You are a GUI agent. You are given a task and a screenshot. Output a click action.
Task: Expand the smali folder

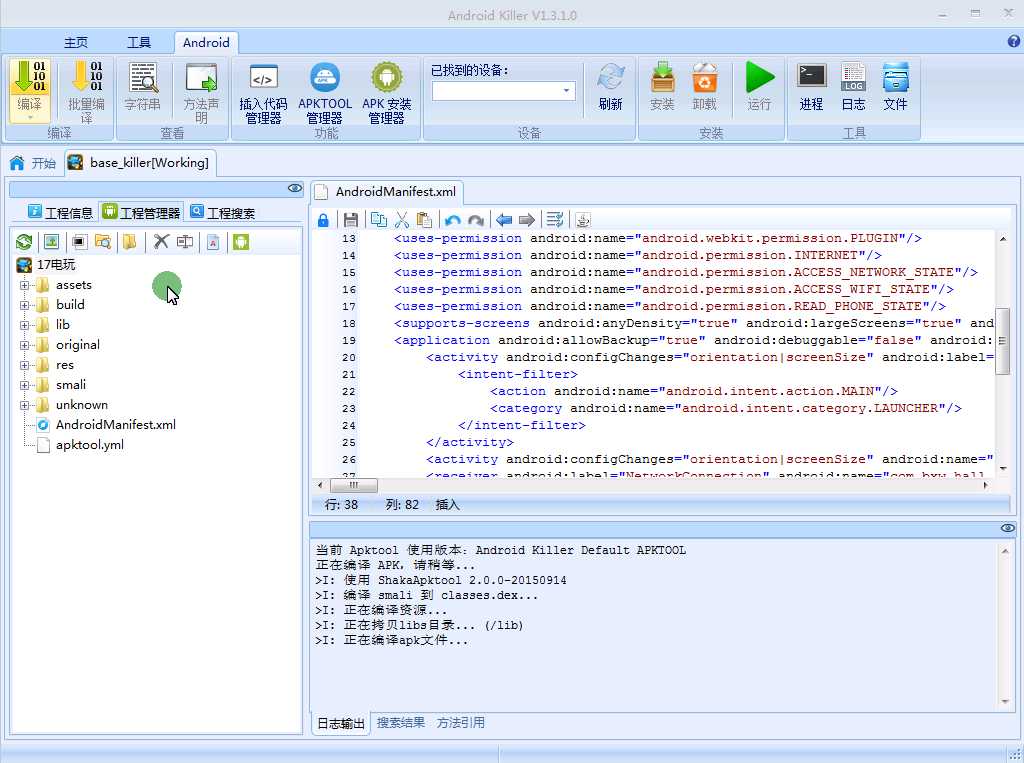point(24,385)
